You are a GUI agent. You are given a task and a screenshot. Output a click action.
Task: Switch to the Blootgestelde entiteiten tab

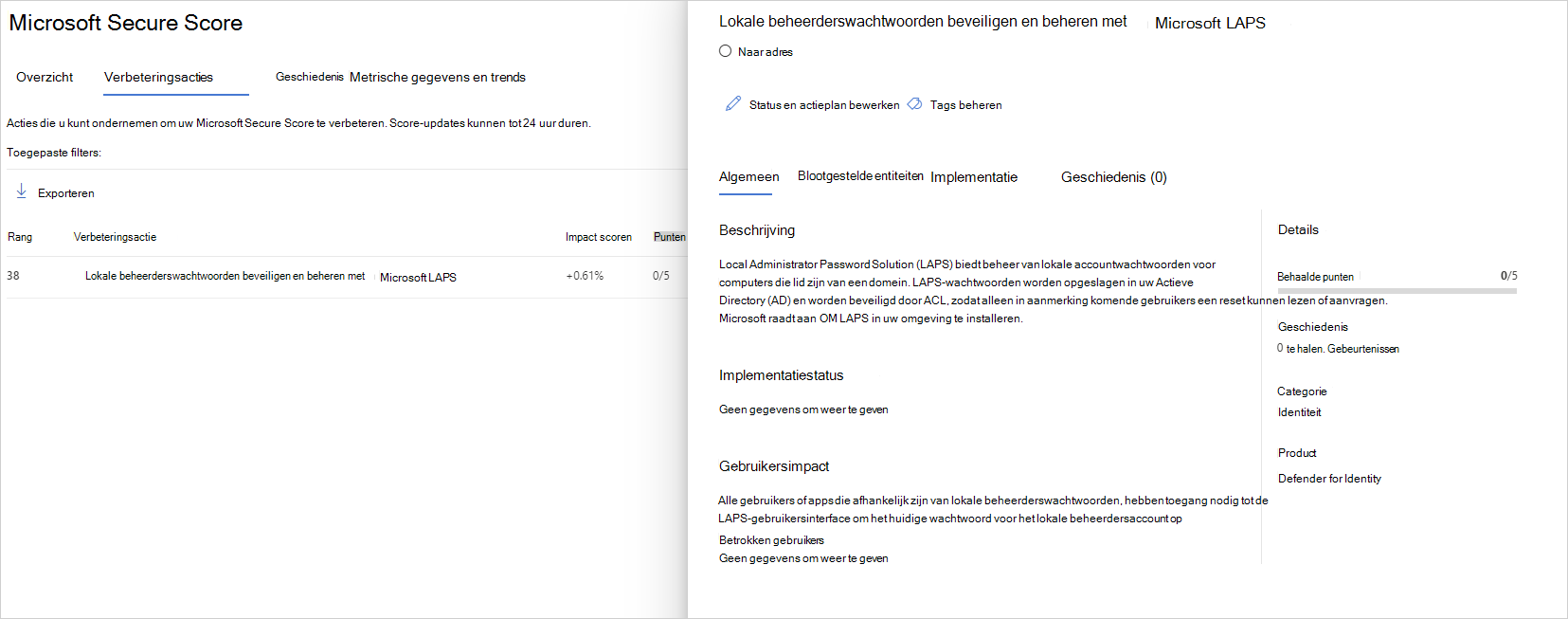tap(860, 175)
